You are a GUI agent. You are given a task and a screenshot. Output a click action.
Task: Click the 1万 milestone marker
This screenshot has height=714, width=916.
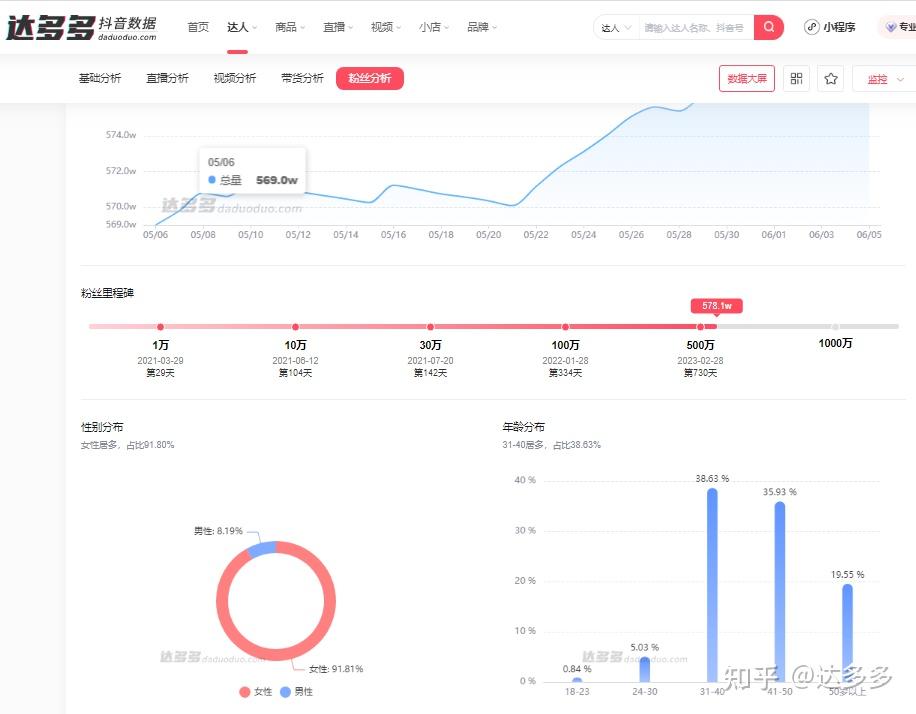[160, 327]
